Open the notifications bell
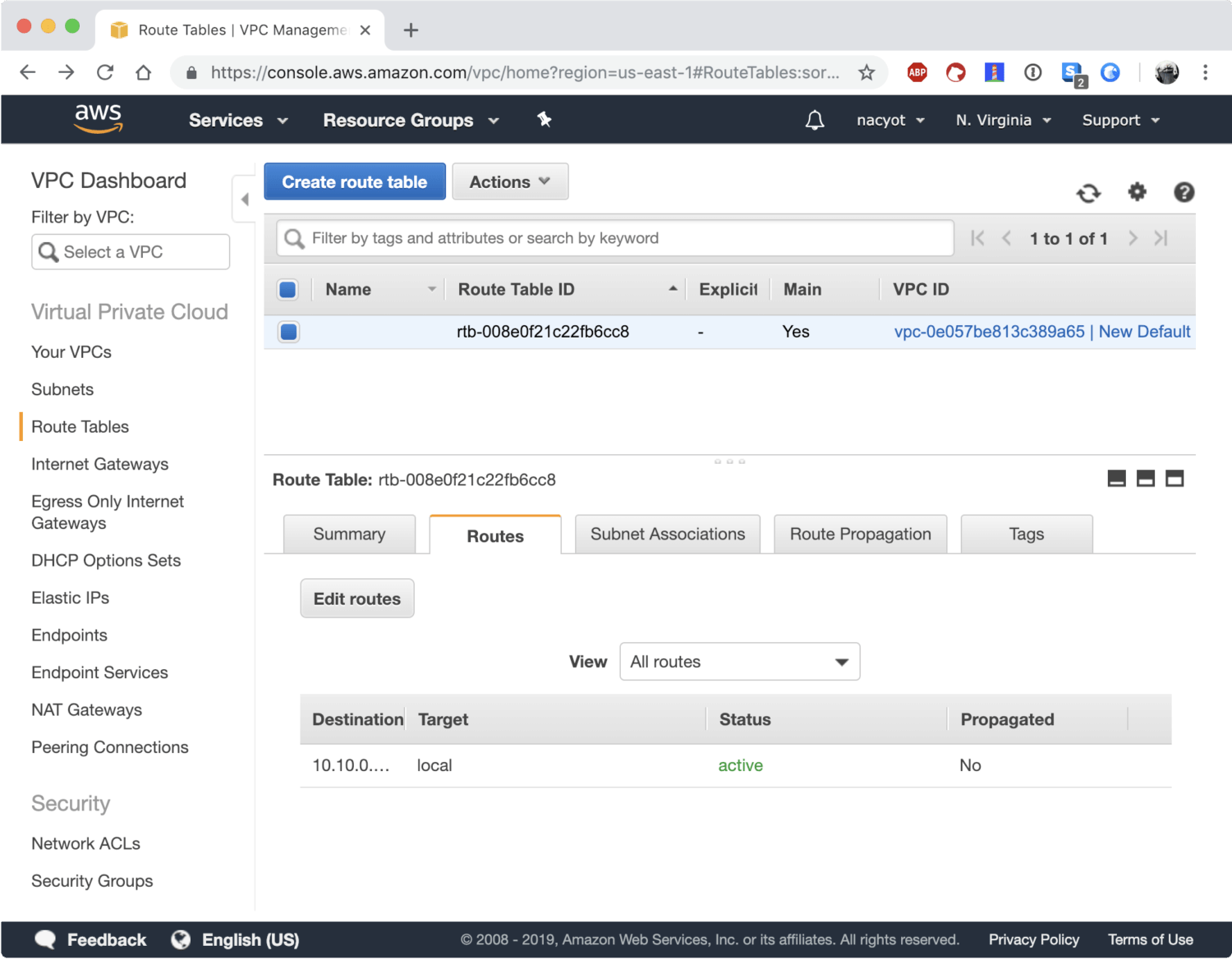 [814, 121]
